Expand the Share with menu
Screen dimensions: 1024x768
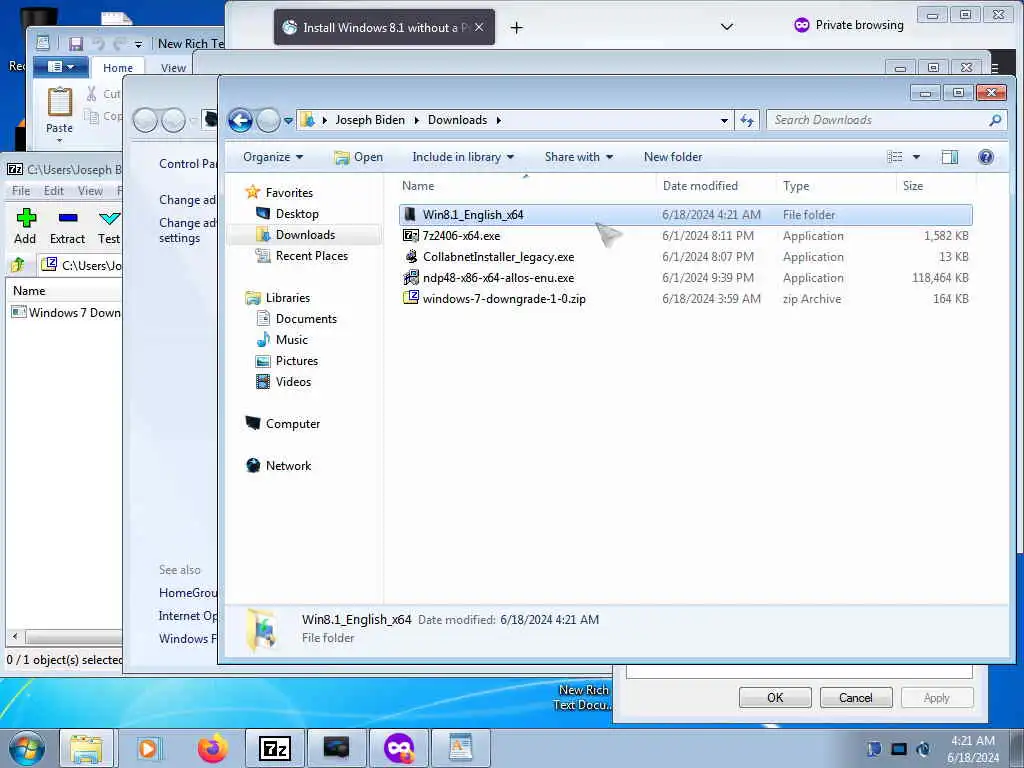pos(579,157)
